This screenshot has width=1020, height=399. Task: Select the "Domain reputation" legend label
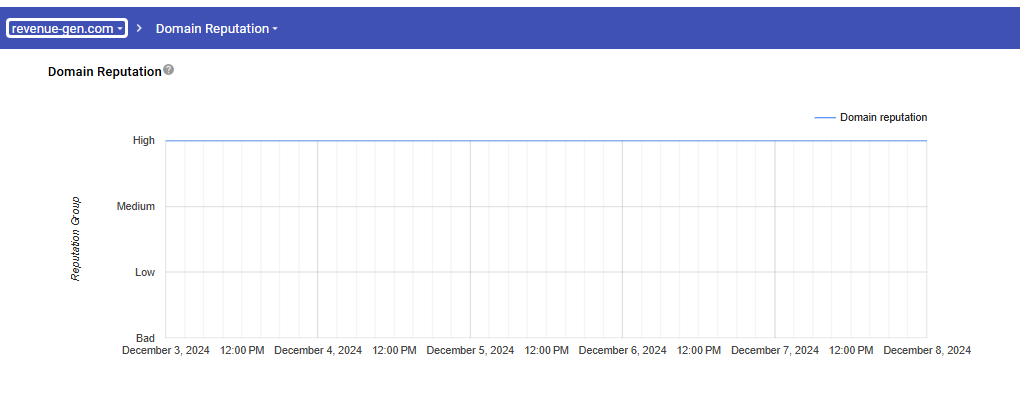pyautogui.click(x=883, y=118)
